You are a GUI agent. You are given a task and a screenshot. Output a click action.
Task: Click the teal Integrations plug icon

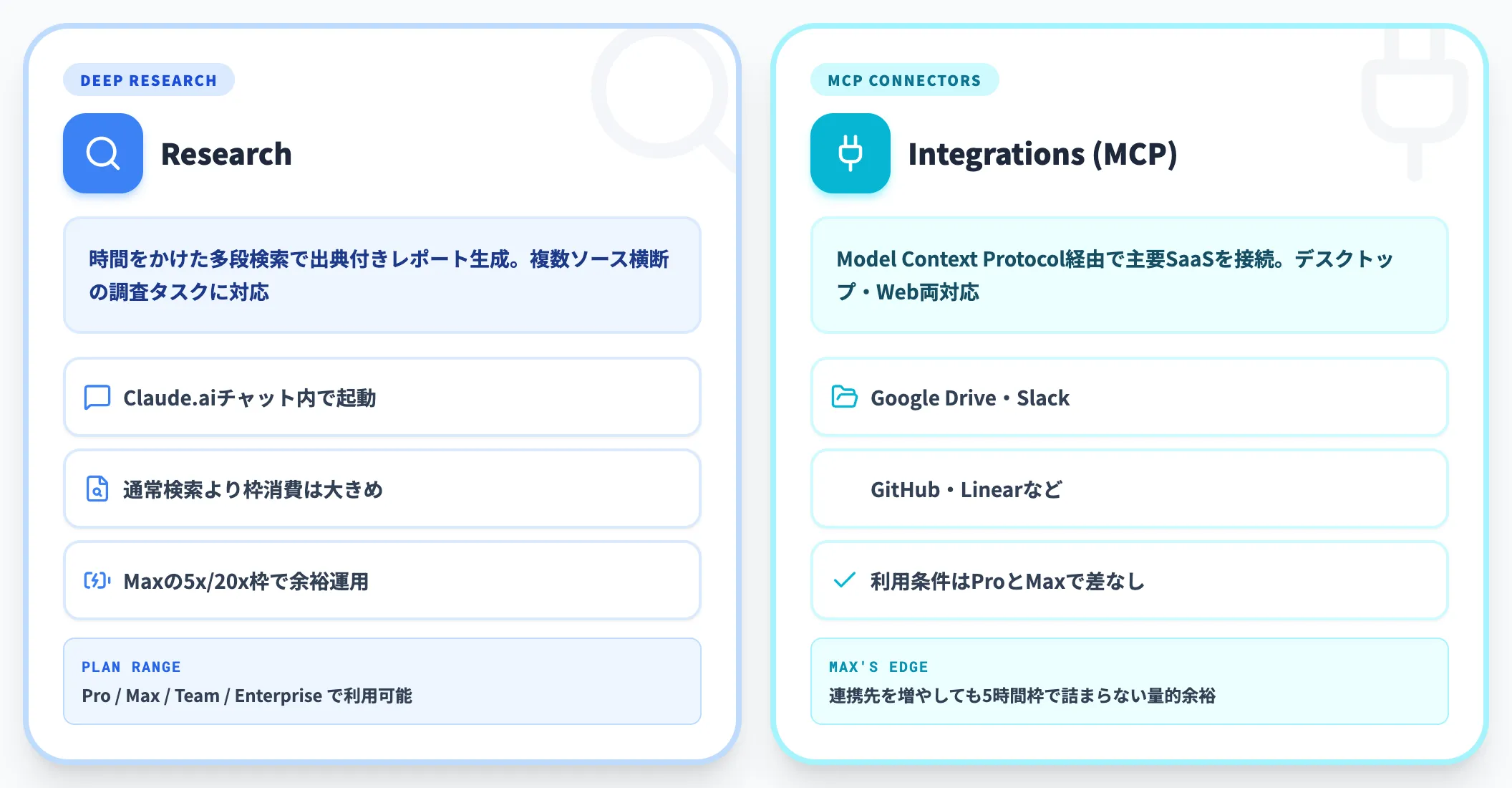(850, 153)
